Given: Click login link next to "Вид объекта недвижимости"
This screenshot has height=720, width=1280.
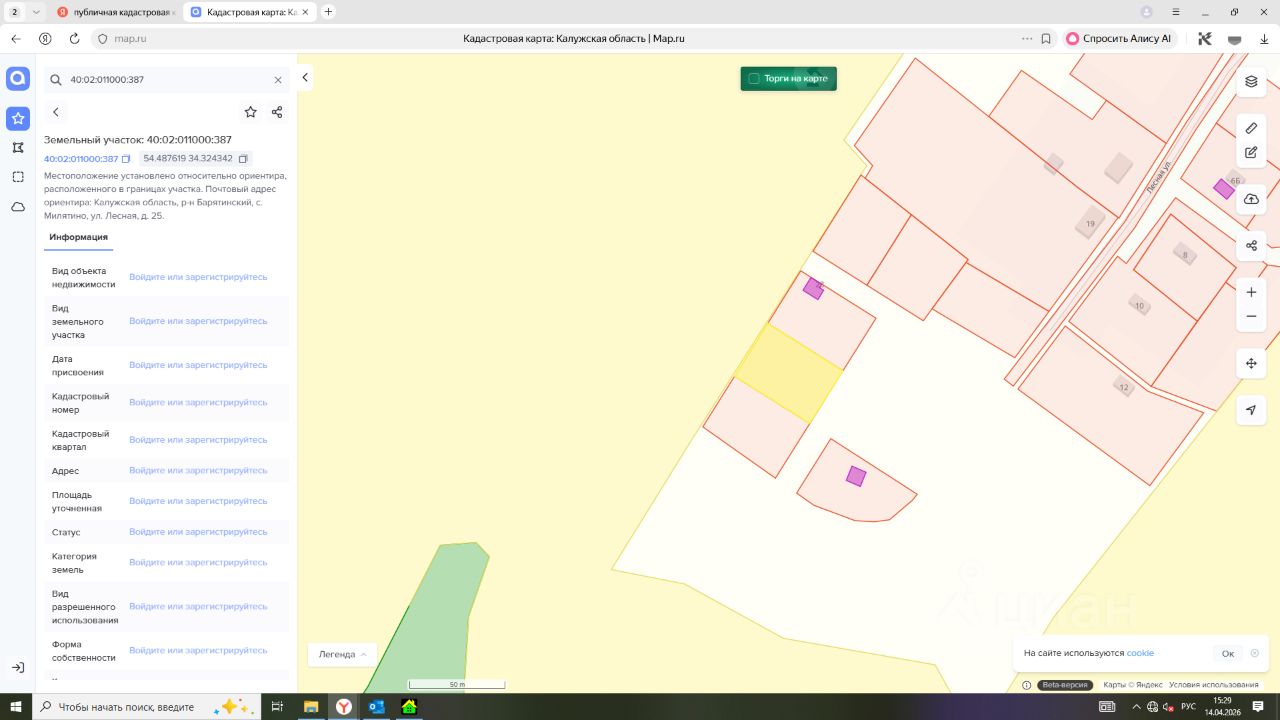Looking at the screenshot, I should click(x=198, y=277).
